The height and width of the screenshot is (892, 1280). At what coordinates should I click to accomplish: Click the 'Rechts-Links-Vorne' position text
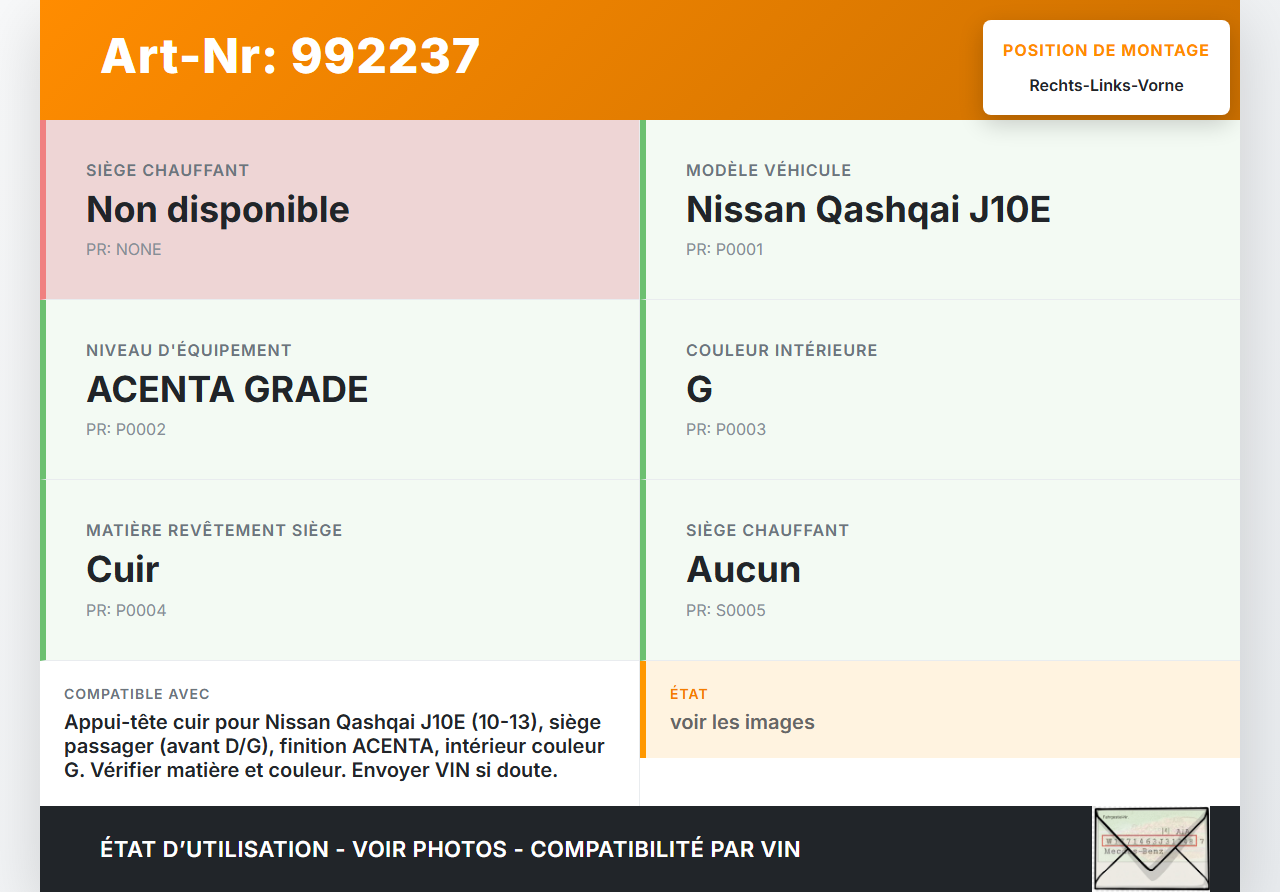point(1106,86)
